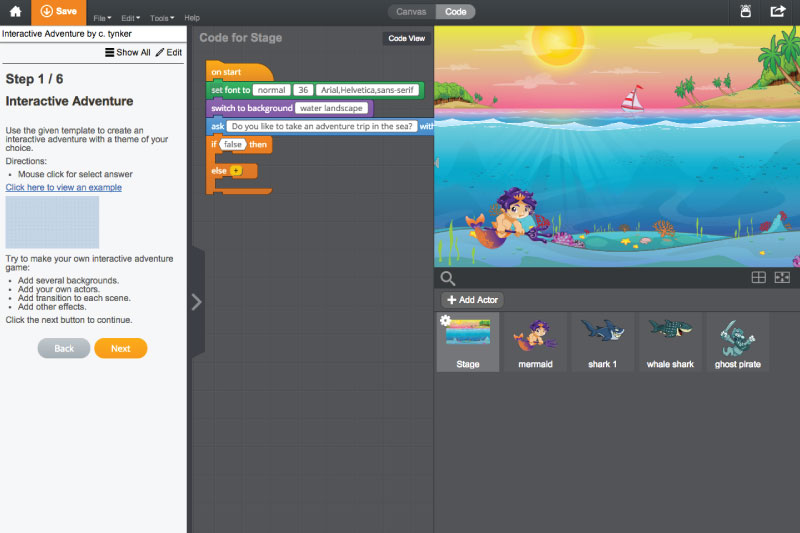The image size is (800, 533).
Task: Click the project title field
Action: 93,34
